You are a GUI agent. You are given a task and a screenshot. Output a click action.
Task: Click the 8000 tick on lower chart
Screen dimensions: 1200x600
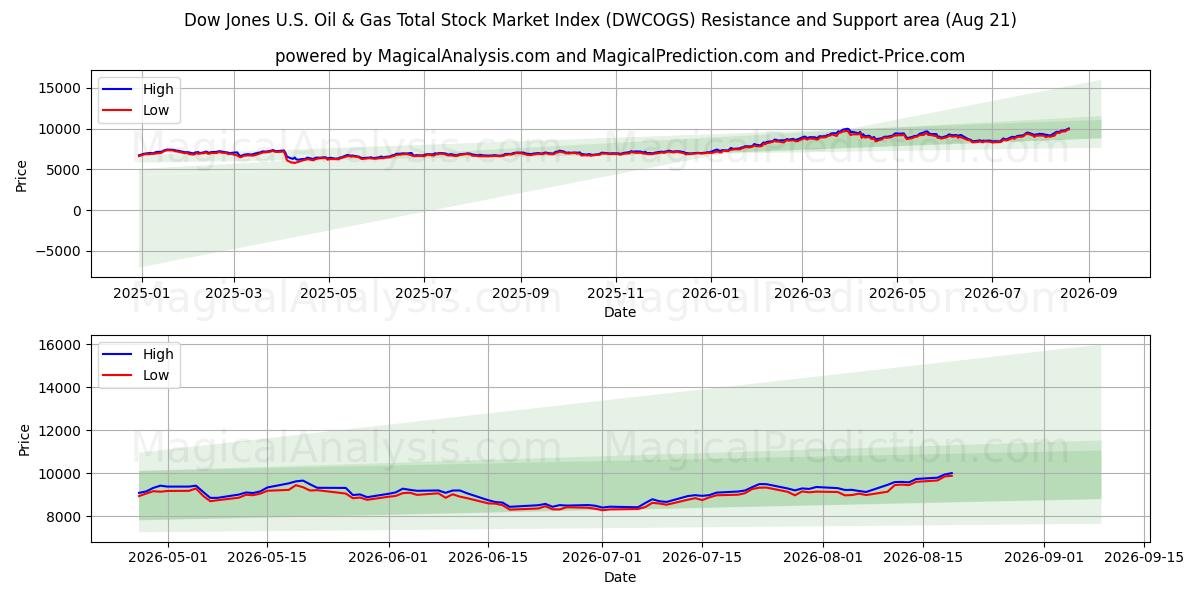(x=66, y=517)
